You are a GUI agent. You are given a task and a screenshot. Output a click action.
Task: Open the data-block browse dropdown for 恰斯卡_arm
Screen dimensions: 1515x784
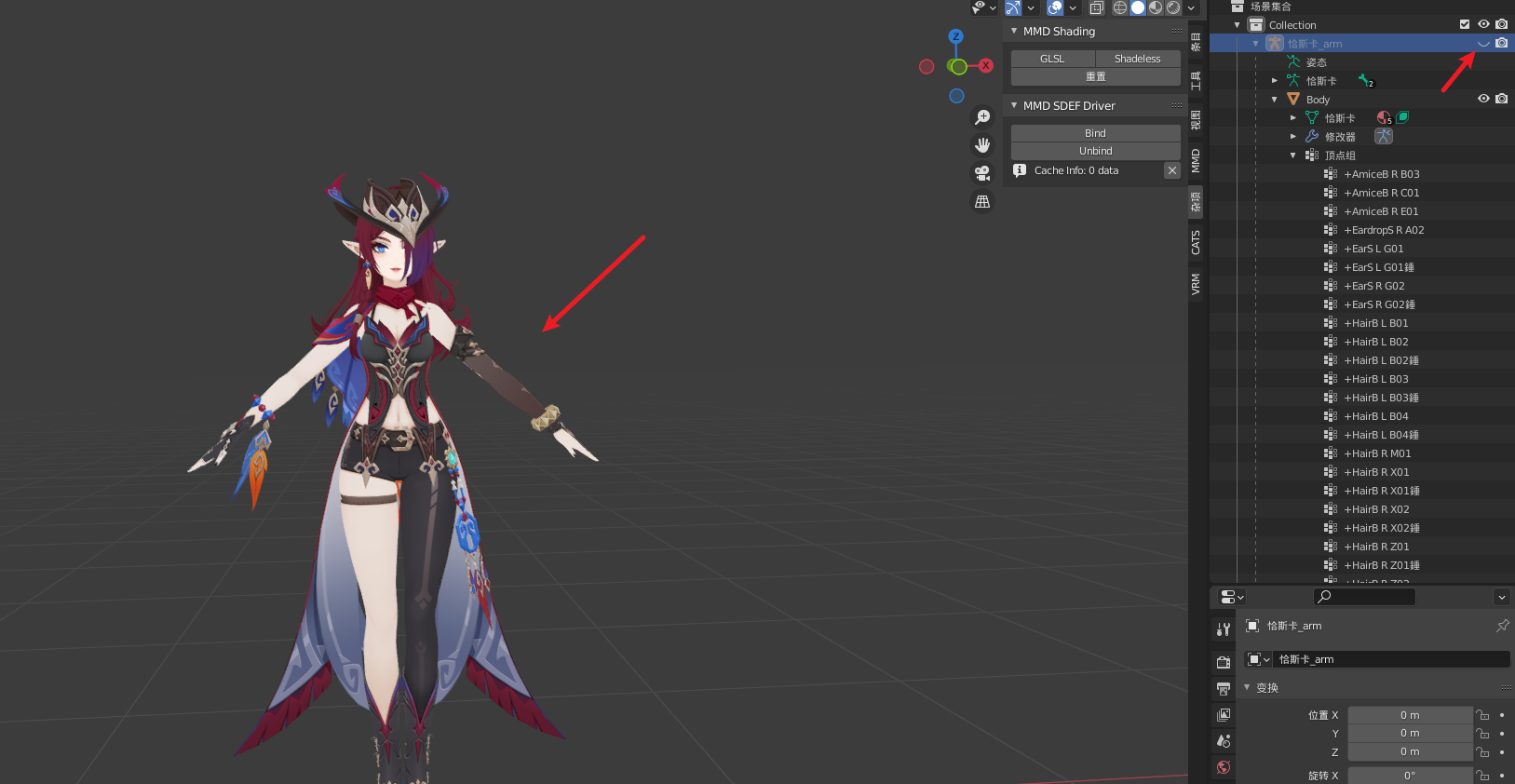tap(1259, 659)
